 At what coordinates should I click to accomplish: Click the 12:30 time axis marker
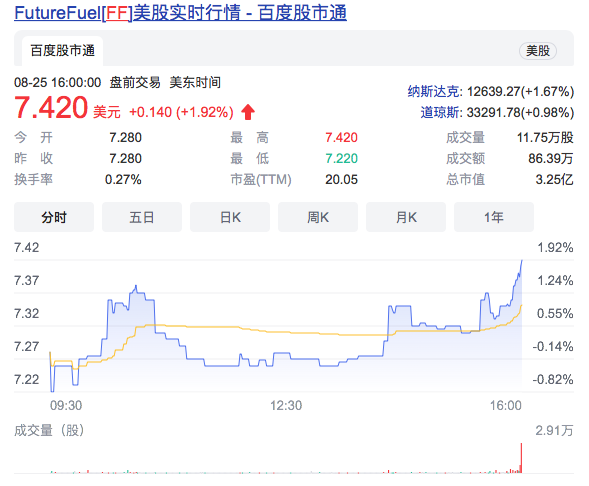286,406
